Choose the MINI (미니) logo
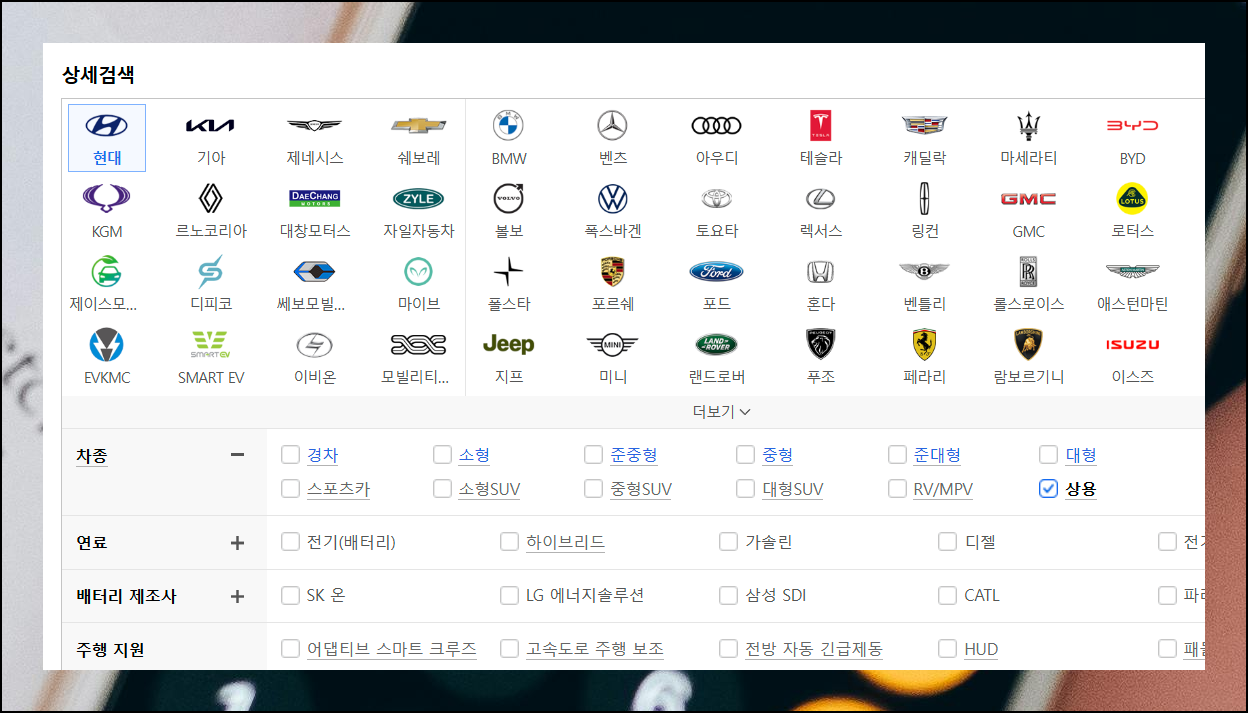The width and height of the screenshot is (1248, 713). 613,345
